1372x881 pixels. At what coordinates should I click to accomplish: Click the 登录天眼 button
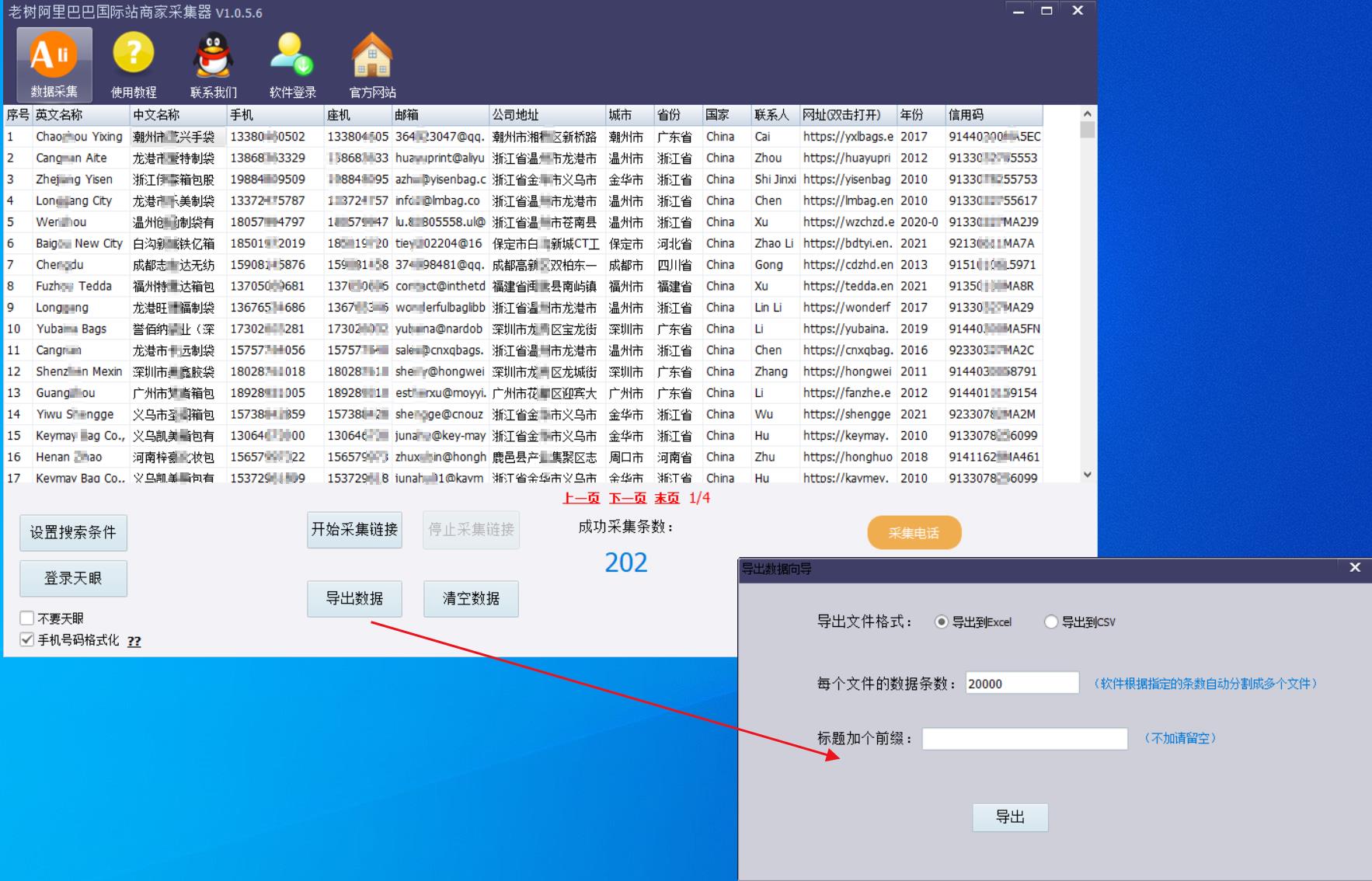point(73,578)
